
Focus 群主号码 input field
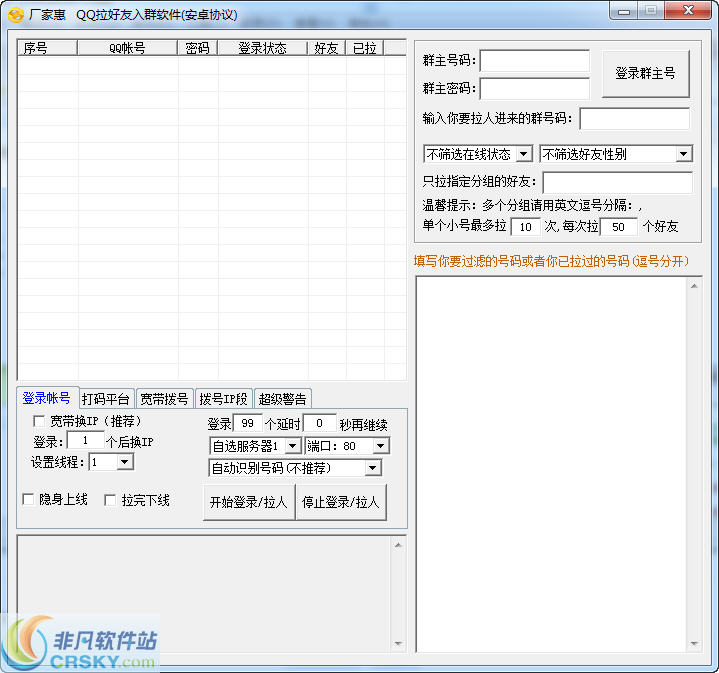pos(535,61)
